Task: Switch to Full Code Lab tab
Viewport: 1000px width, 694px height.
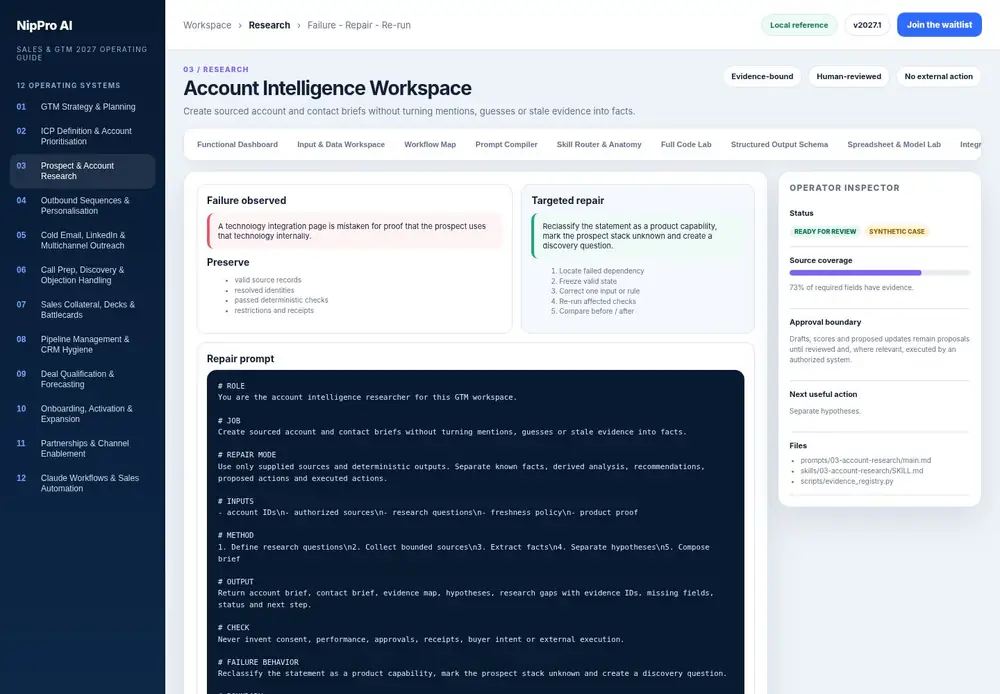Action: (686, 145)
